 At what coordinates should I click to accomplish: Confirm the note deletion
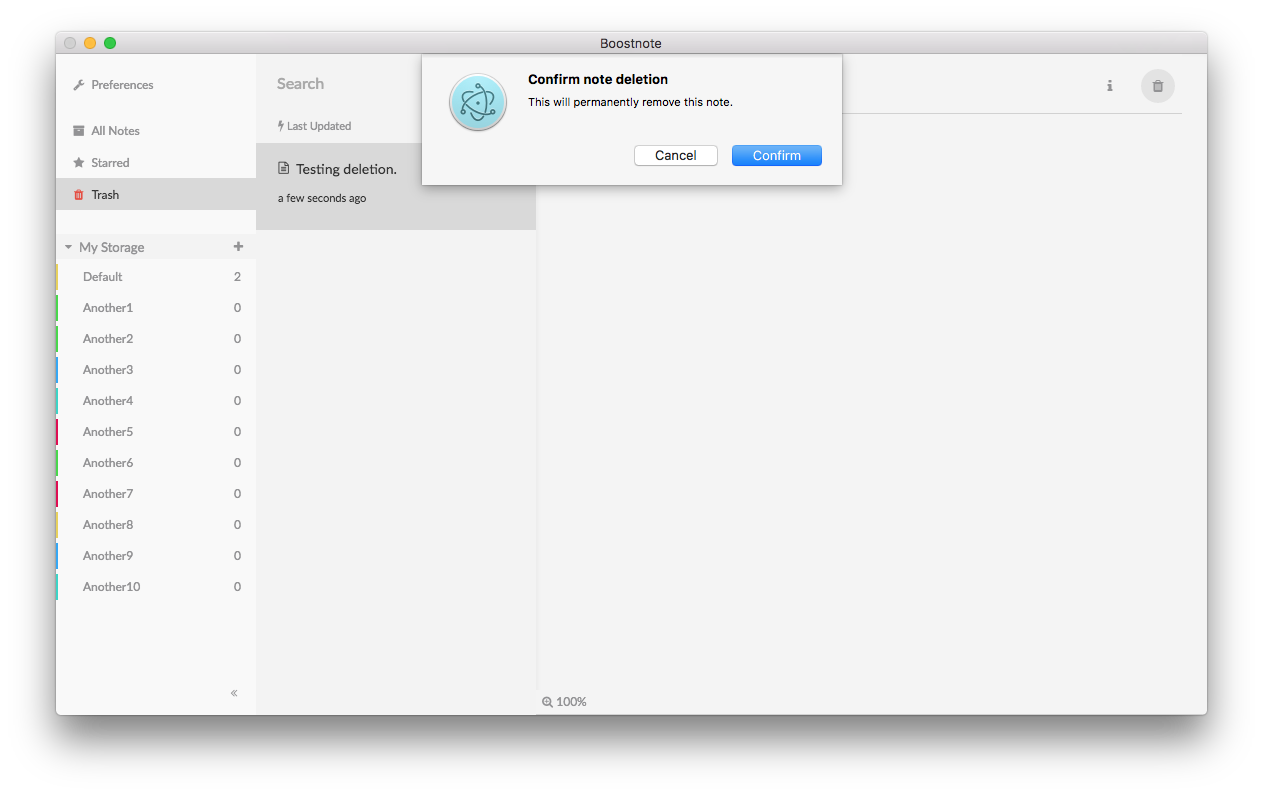(x=777, y=155)
